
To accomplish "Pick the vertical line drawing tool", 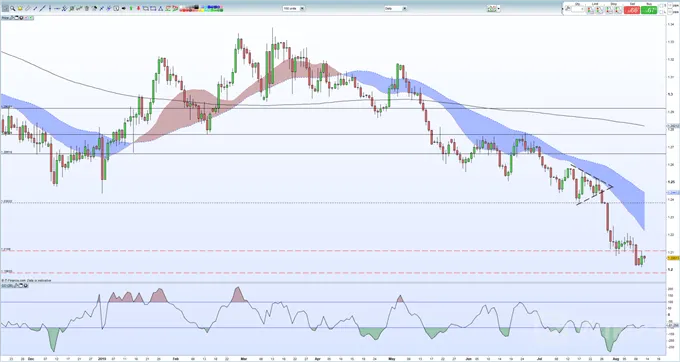I will [50, 9].
